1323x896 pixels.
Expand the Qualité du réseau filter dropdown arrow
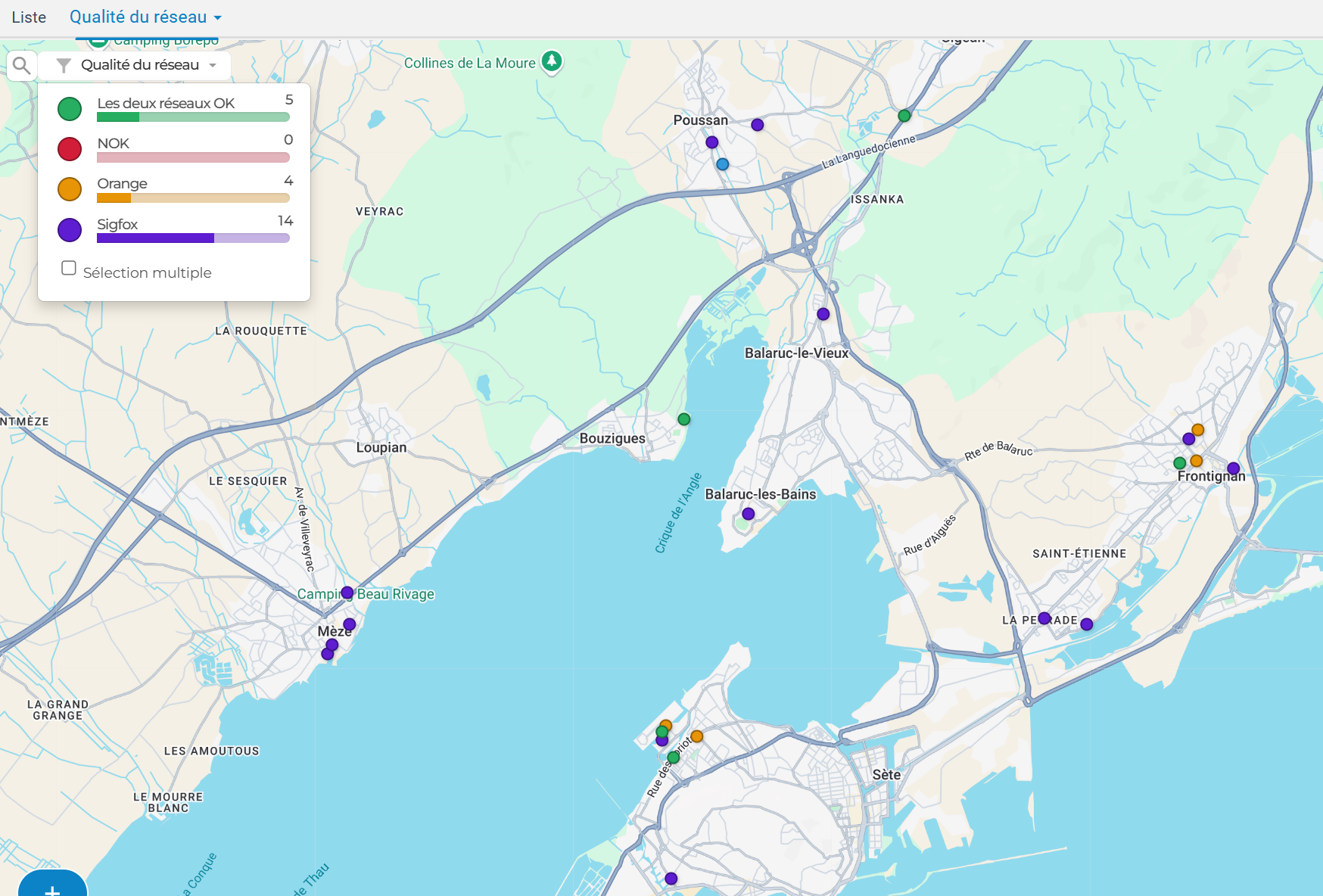coord(213,66)
